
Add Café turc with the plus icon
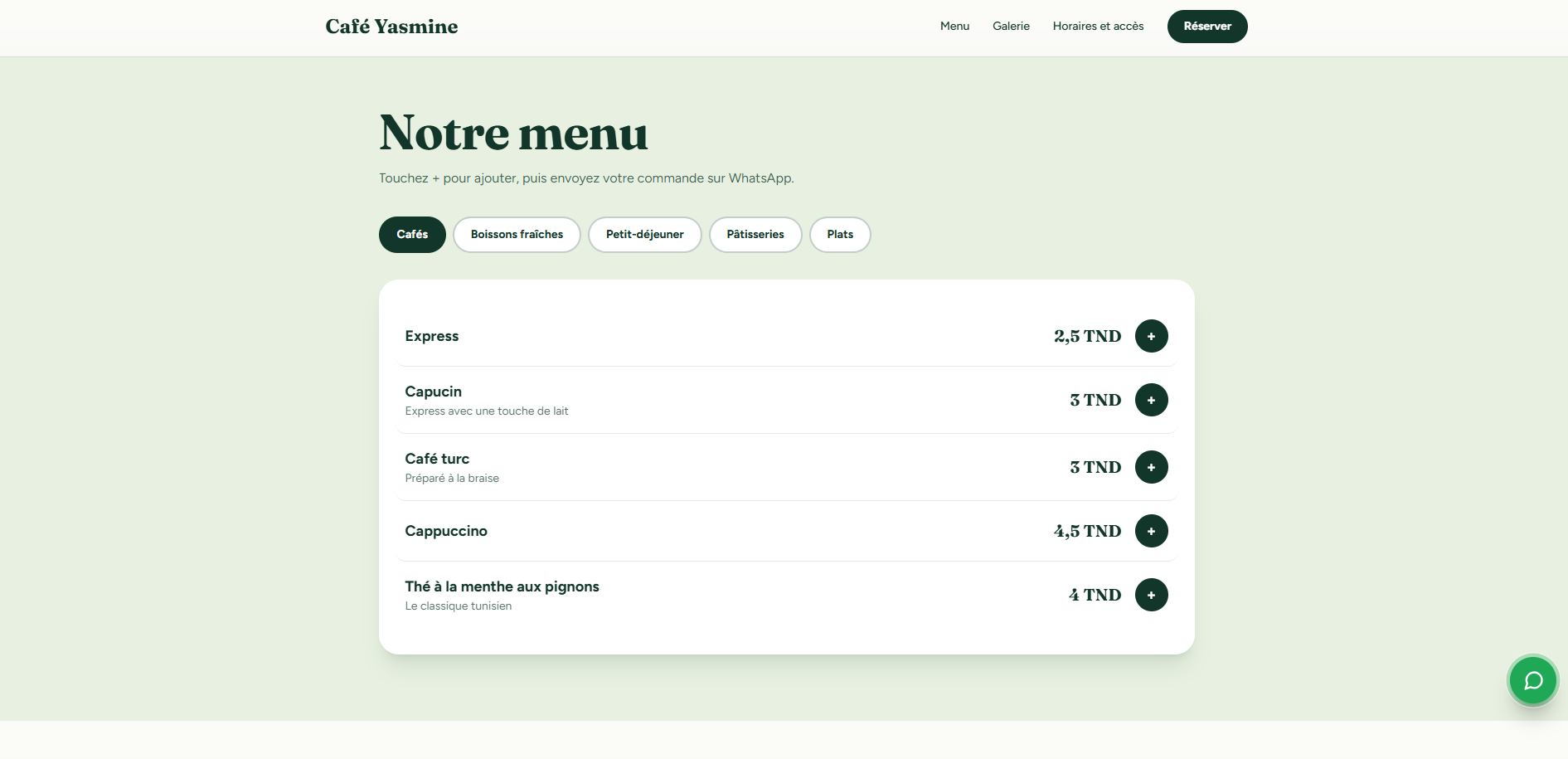tap(1151, 467)
